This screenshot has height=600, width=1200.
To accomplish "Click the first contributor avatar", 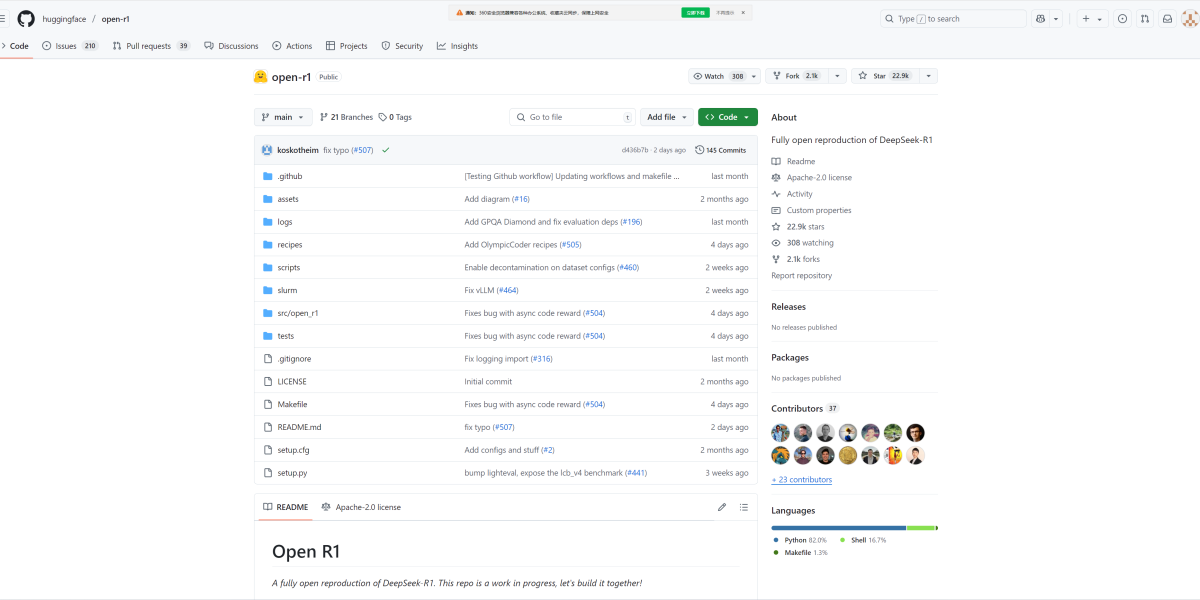I will click(781, 433).
